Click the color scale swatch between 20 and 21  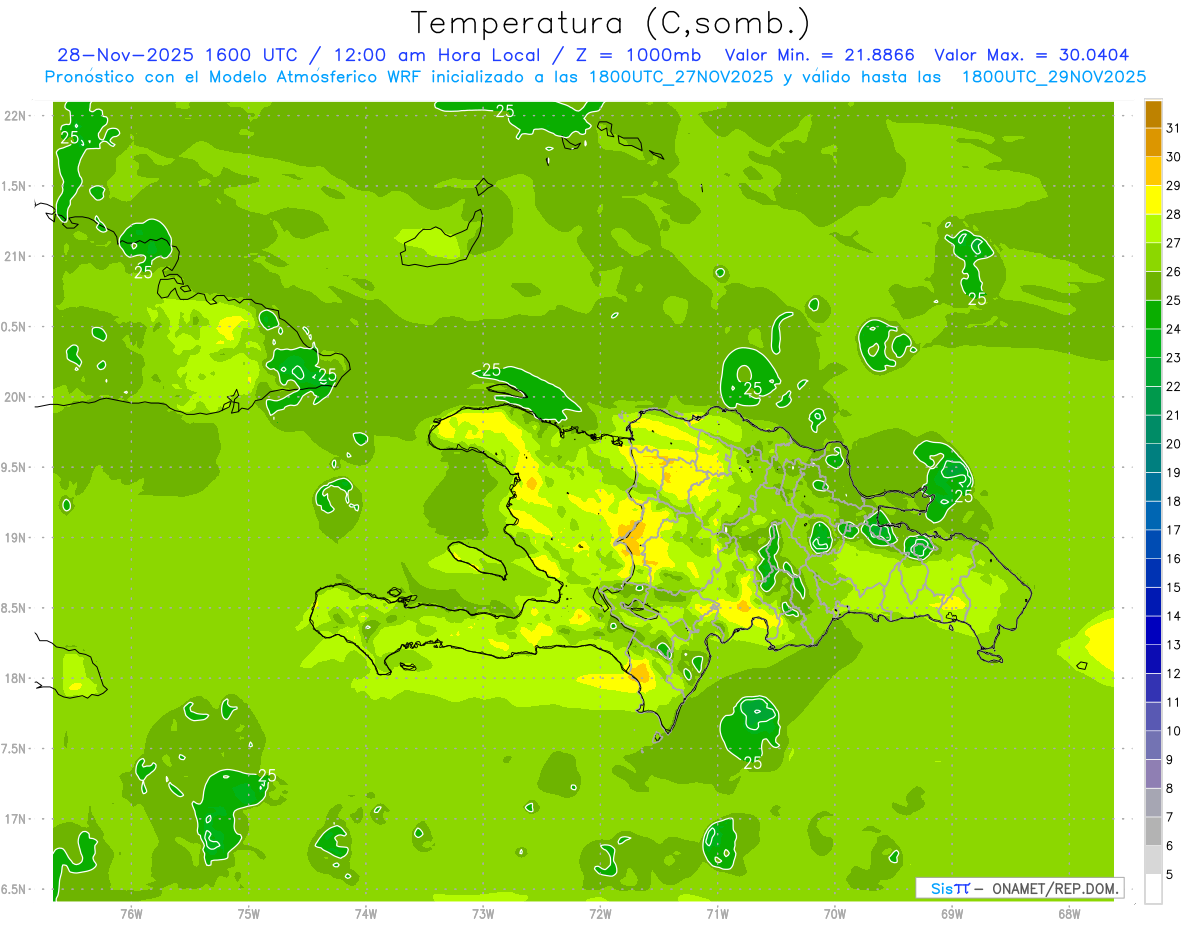click(1153, 430)
